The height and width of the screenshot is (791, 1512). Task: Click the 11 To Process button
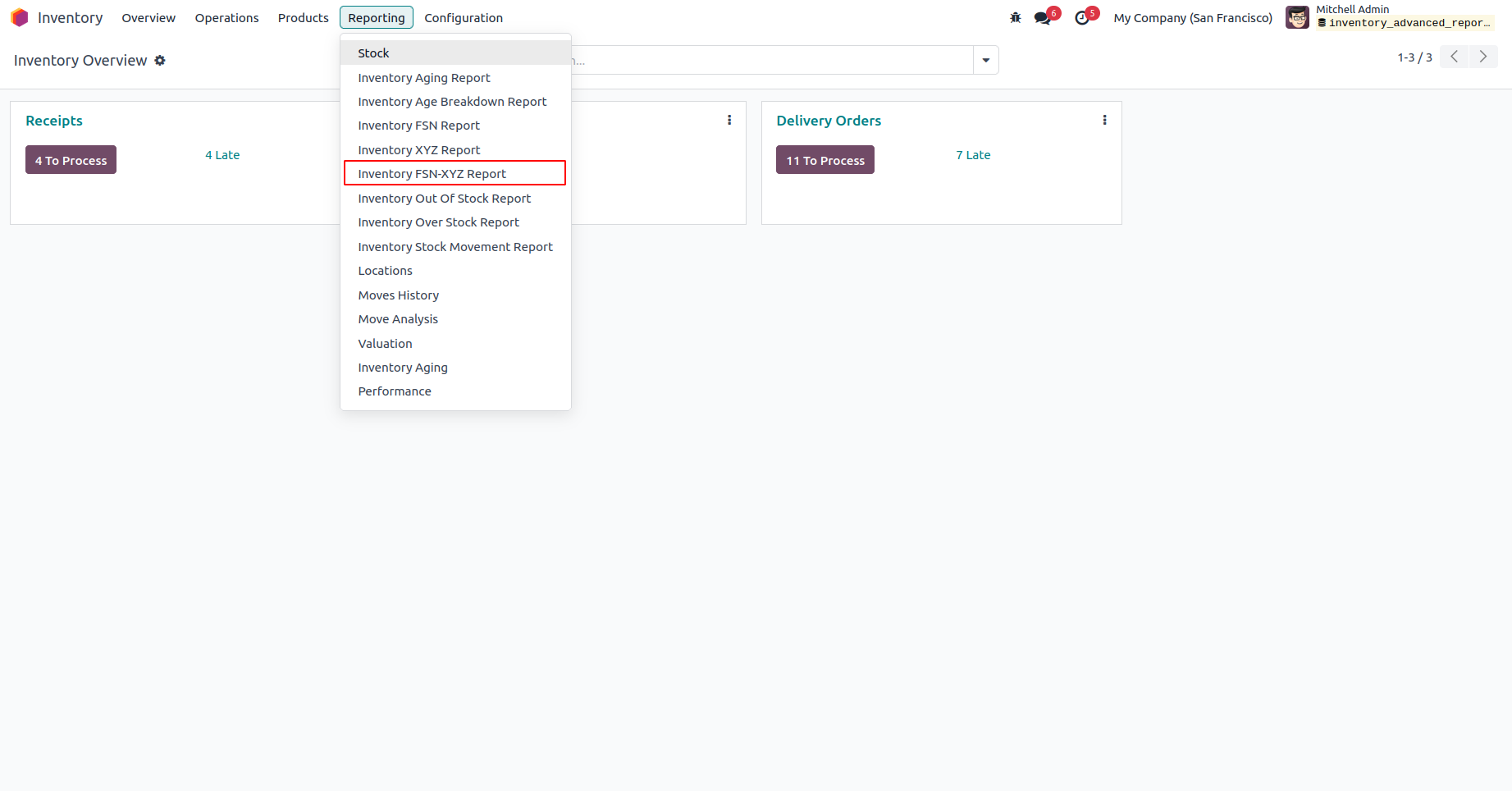[x=825, y=160]
